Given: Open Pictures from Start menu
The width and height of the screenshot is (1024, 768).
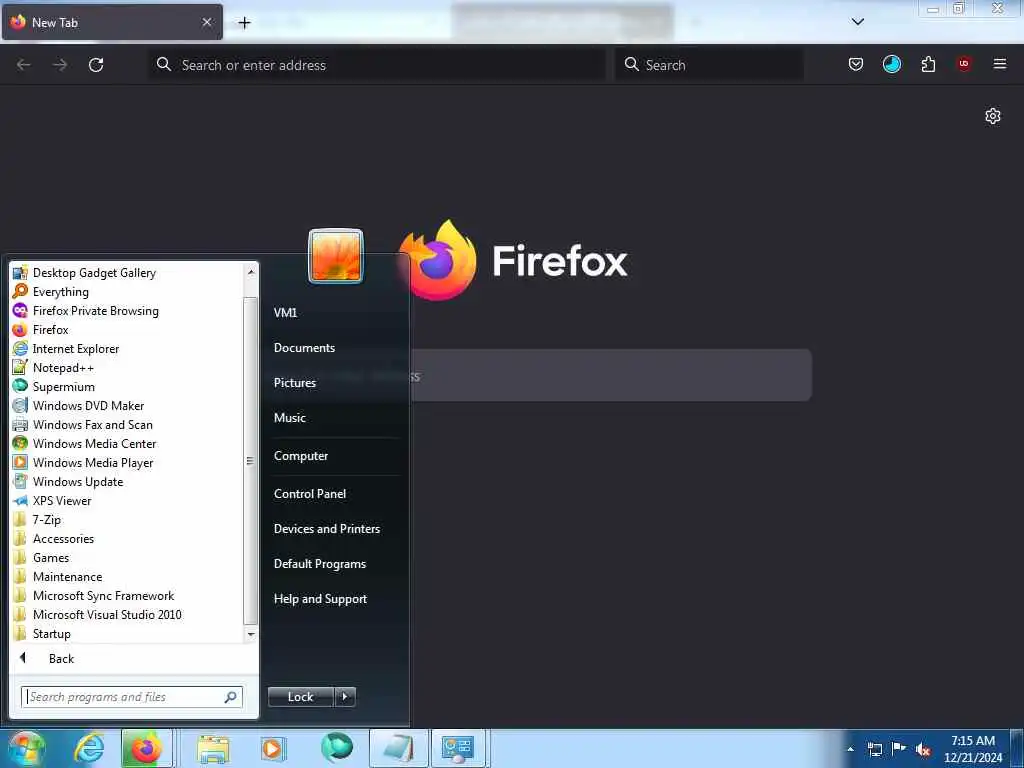Looking at the screenshot, I should coord(295,383).
